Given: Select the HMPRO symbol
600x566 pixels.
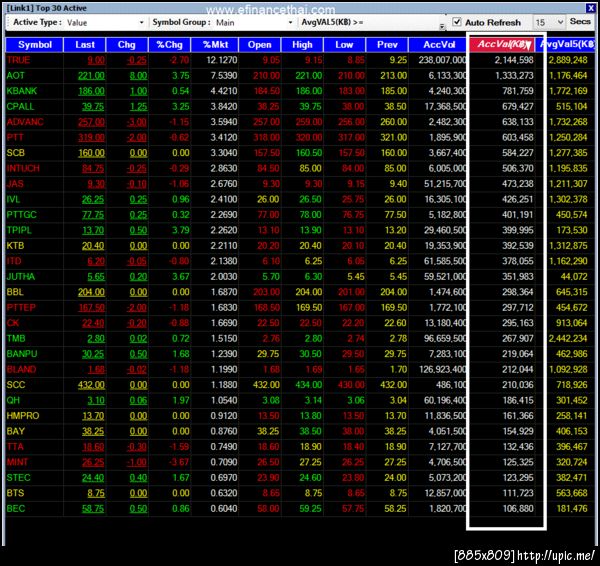Looking at the screenshot, I should click(23, 416).
